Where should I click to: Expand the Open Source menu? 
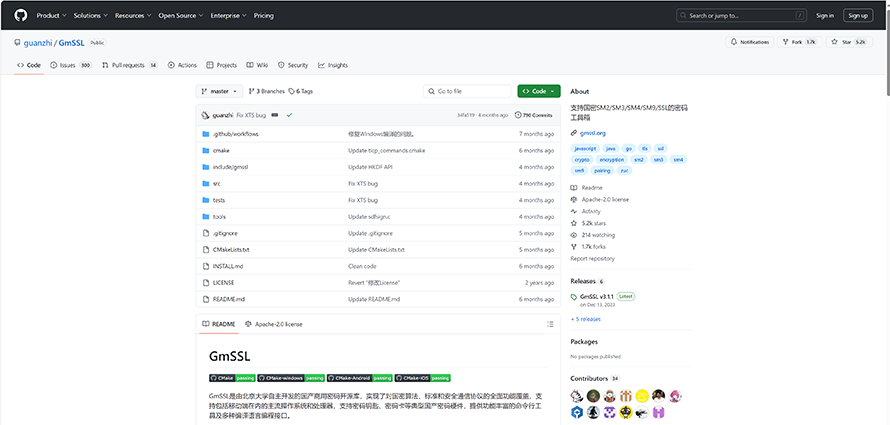181,16
